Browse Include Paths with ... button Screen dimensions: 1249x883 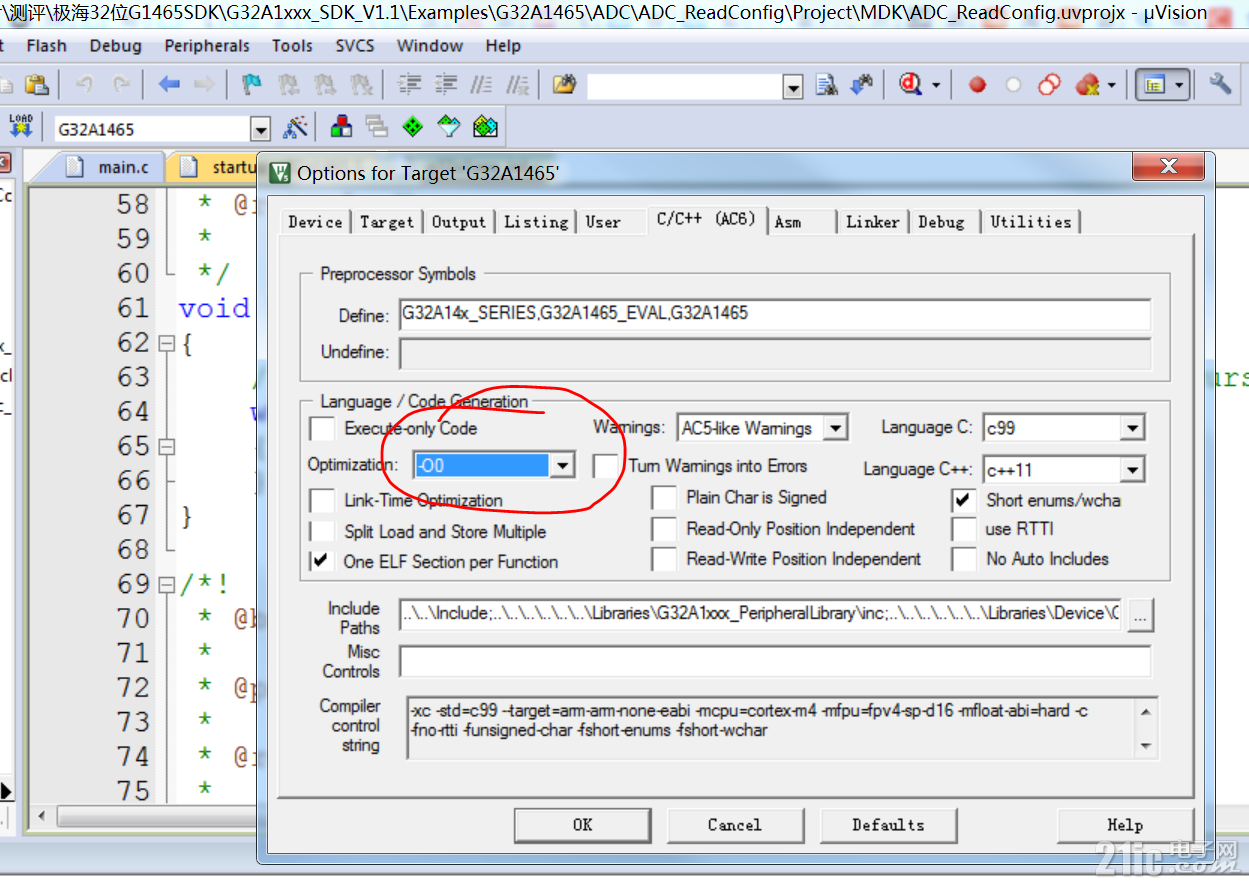[x=1141, y=615]
